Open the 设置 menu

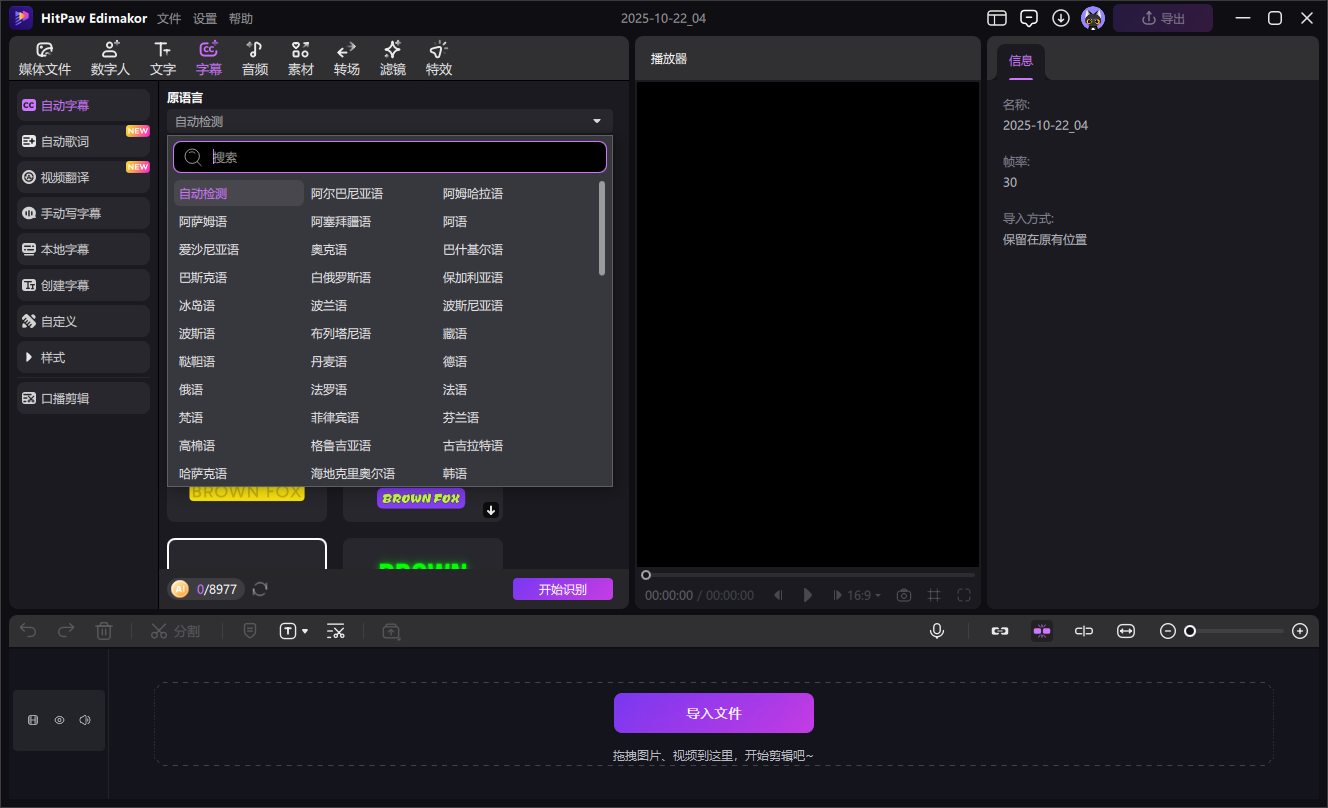[x=205, y=17]
